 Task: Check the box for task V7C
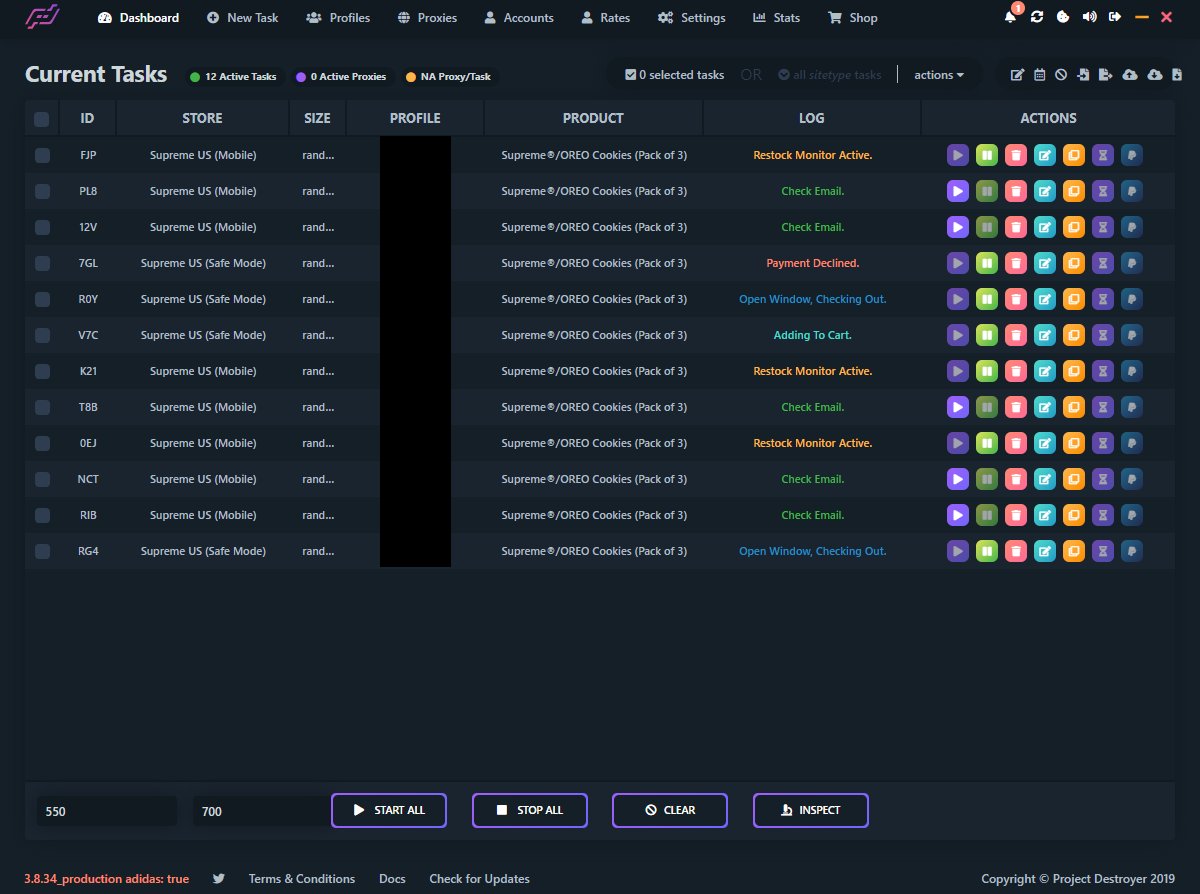click(x=42, y=335)
